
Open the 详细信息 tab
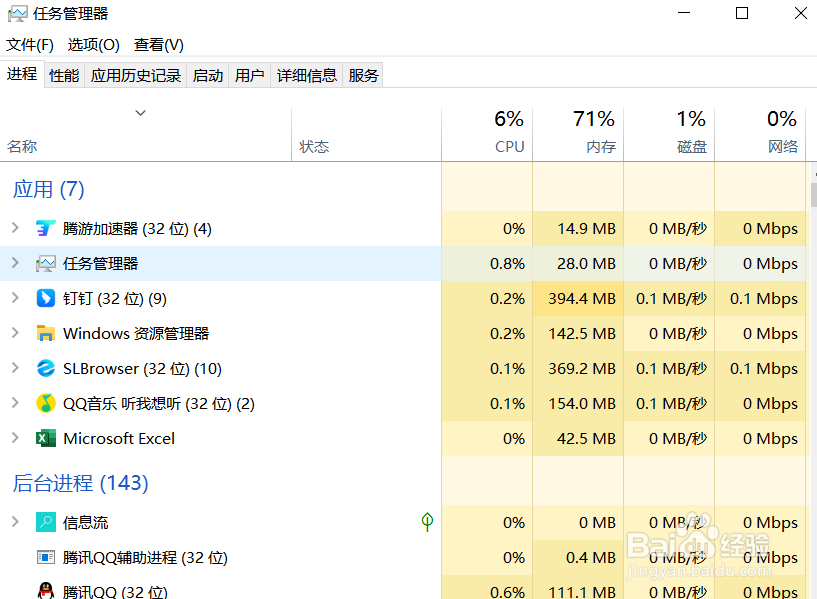(x=306, y=76)
